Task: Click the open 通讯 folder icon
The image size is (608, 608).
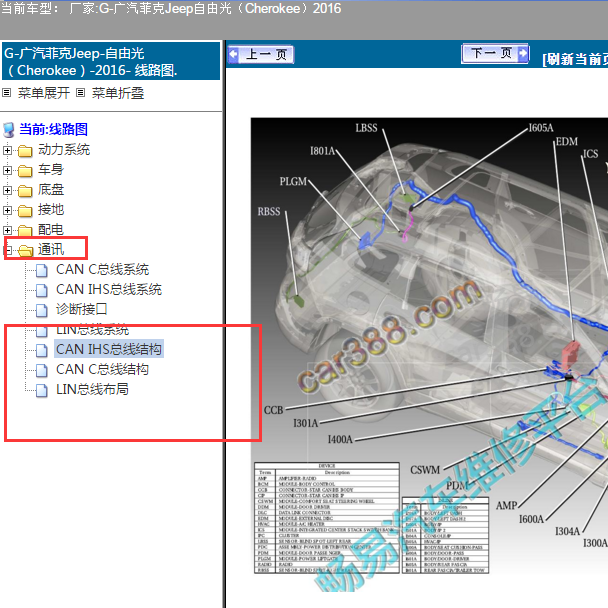Action: (x=26, y=251)
